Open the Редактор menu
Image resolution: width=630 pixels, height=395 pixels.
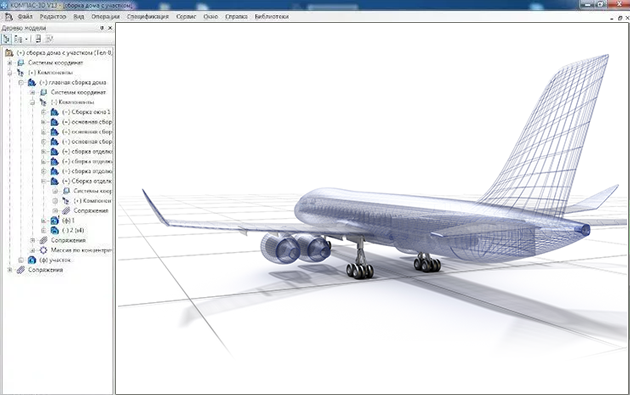click(x=53, y=16)
